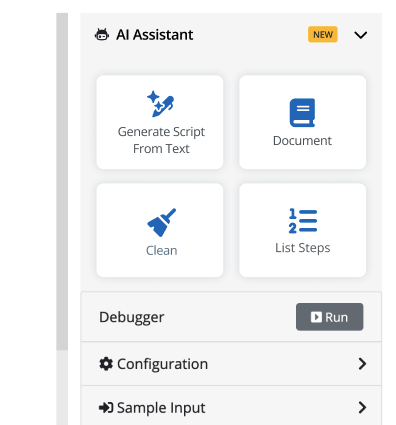The image size is (396, 425).
Task: Click the blue book Document icon
Action: (302, 113)
